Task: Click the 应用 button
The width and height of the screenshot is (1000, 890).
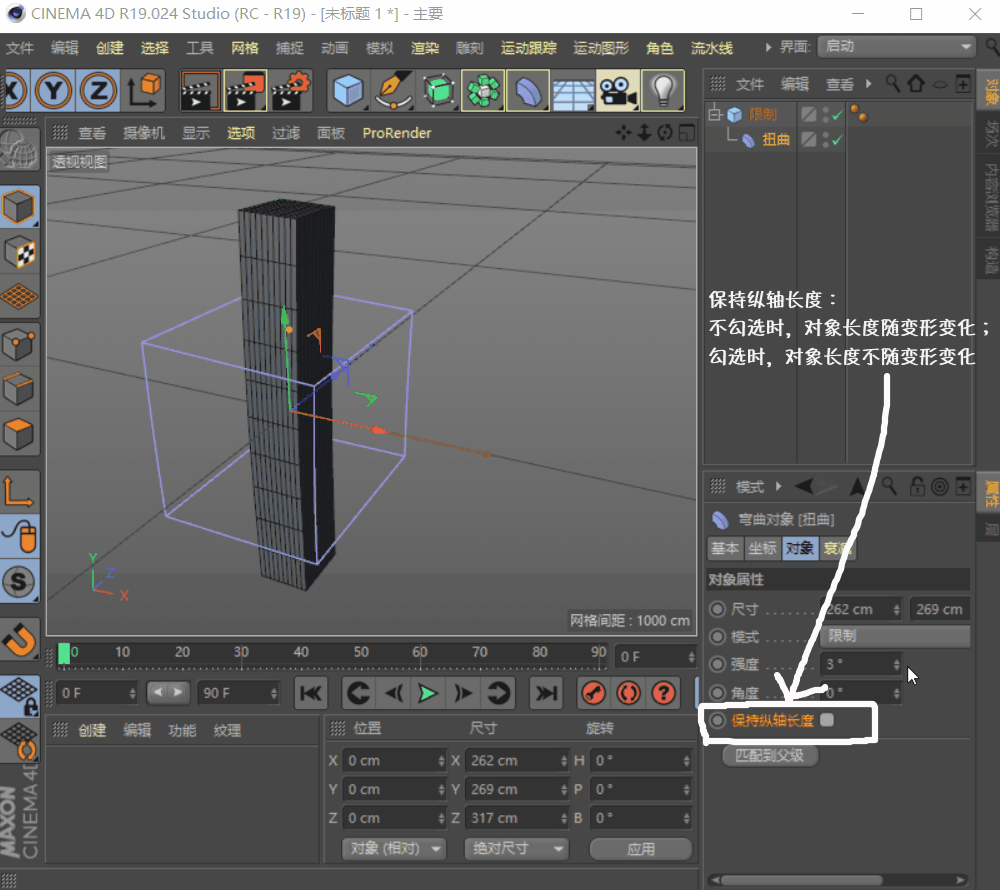Action: click(640, 848)
